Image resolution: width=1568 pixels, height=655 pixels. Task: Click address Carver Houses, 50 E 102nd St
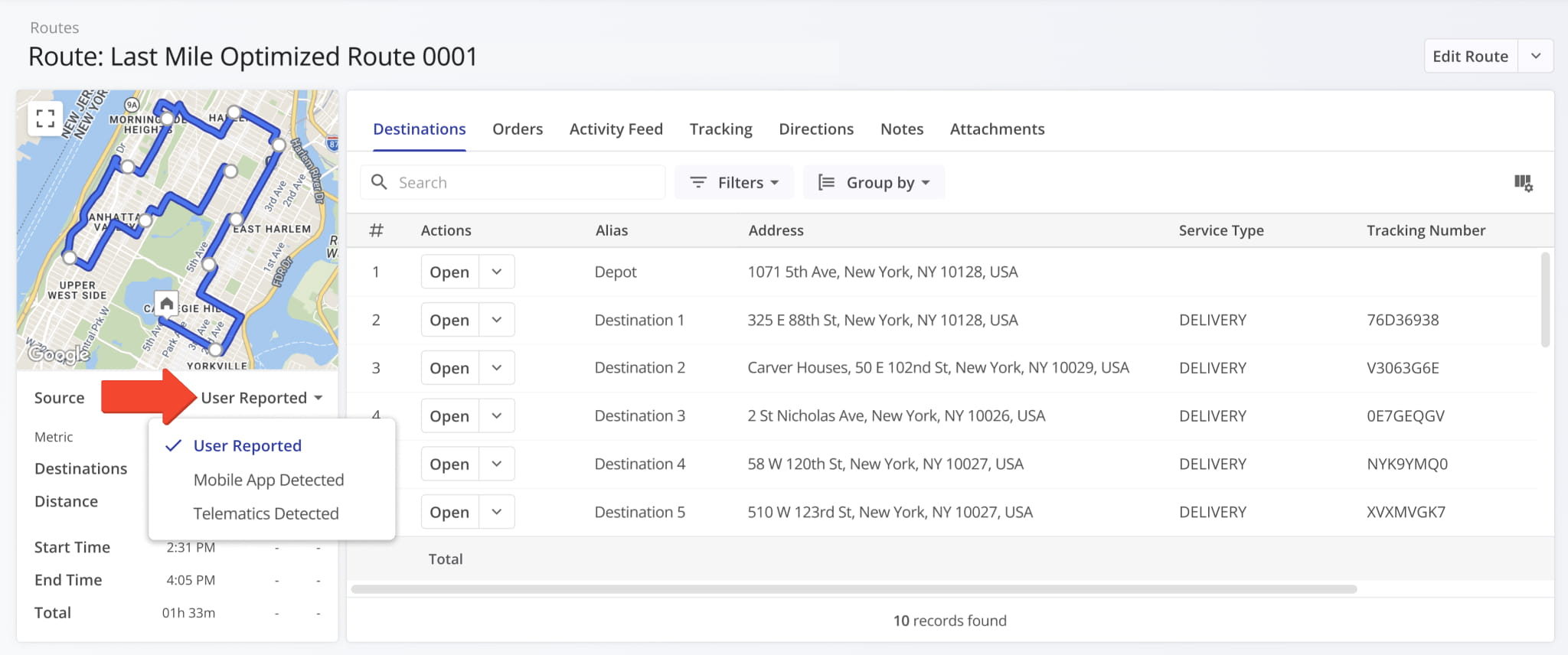(x=938, y=368)
